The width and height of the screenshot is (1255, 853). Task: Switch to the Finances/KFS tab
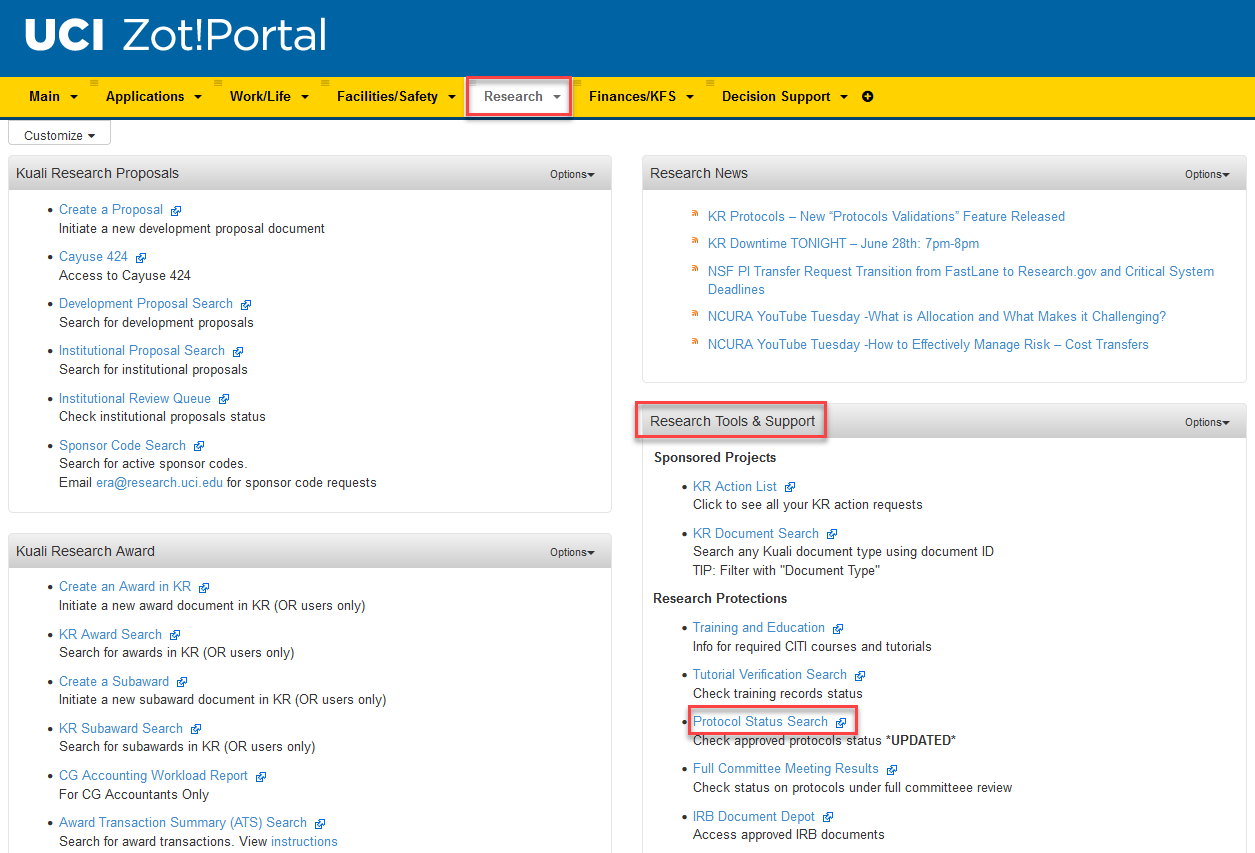[x=632, y=97]
